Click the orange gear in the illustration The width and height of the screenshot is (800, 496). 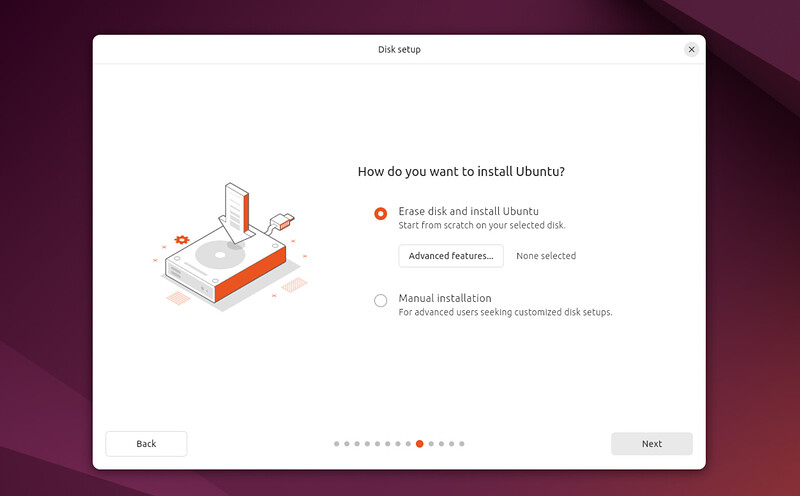click(181, 240)
